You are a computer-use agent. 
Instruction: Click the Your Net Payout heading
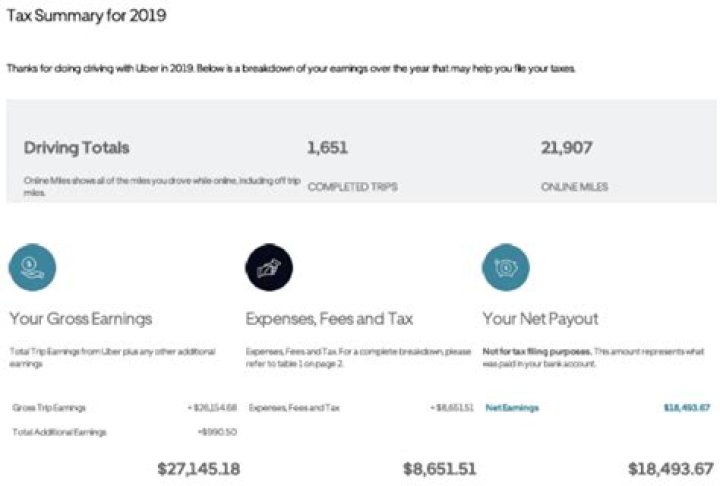pyautogui.click(x=540, y=319)
